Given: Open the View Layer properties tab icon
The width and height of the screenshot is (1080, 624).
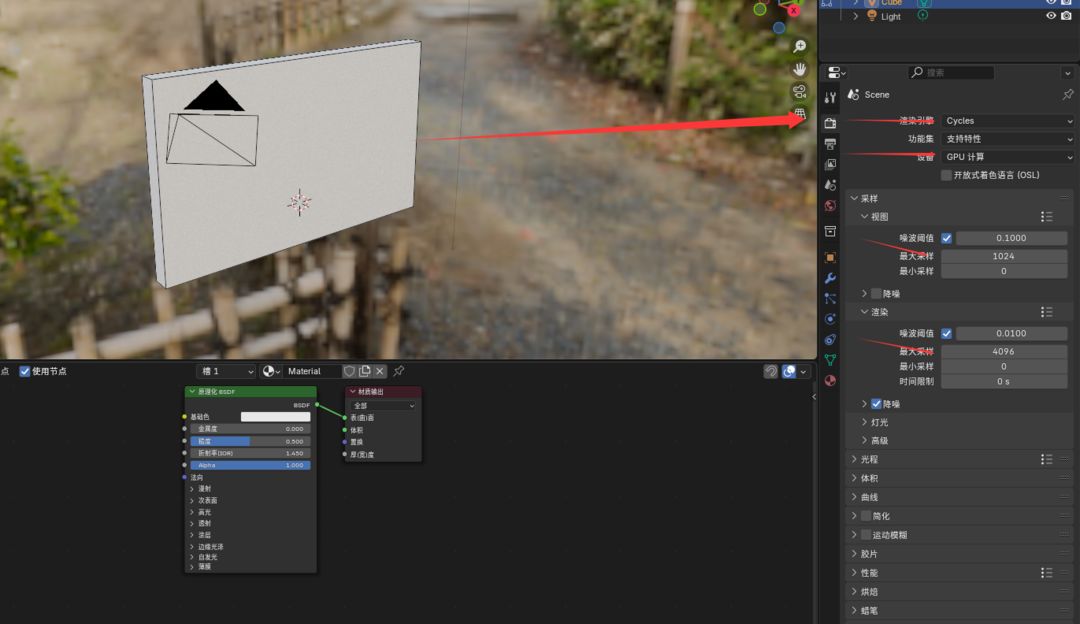Looking at the screenshot, I should click(x=830, y=164).
